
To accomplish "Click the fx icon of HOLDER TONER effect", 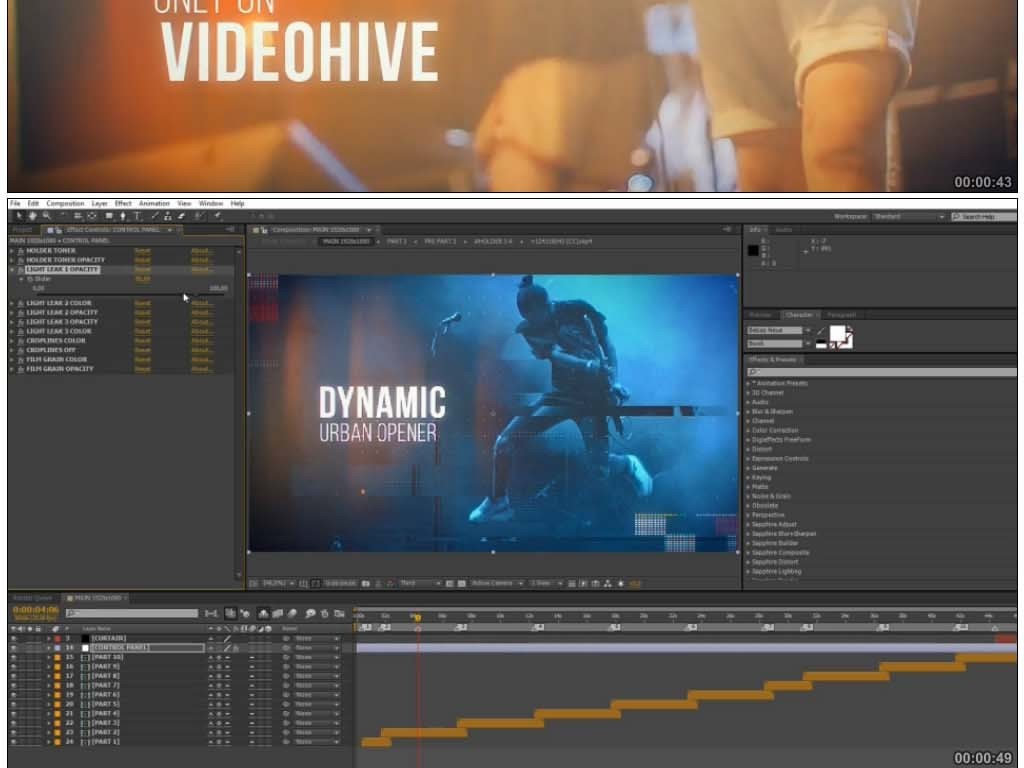I will [21, 251].
